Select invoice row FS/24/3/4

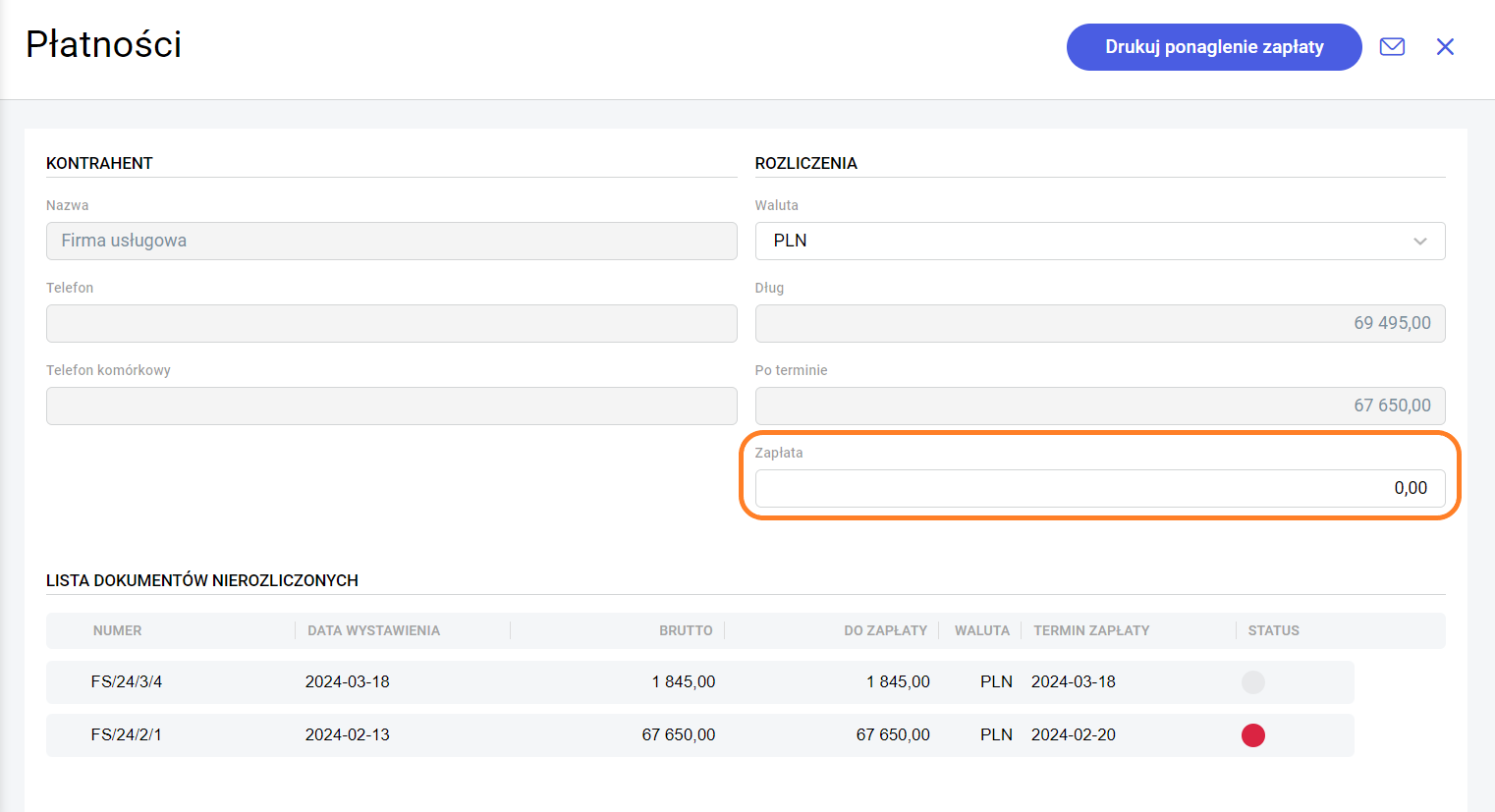point(127,681)
